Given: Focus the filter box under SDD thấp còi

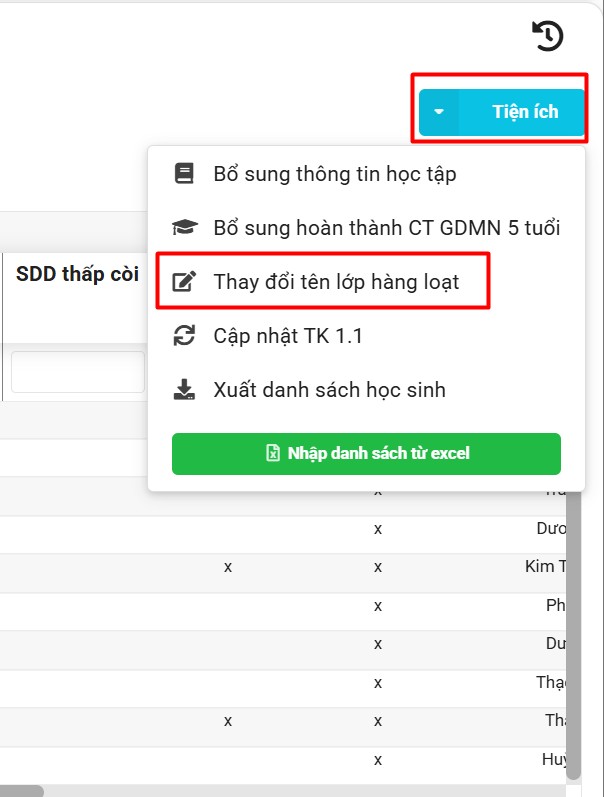Looking at the screenshot, I should click(x=78, y=372).
